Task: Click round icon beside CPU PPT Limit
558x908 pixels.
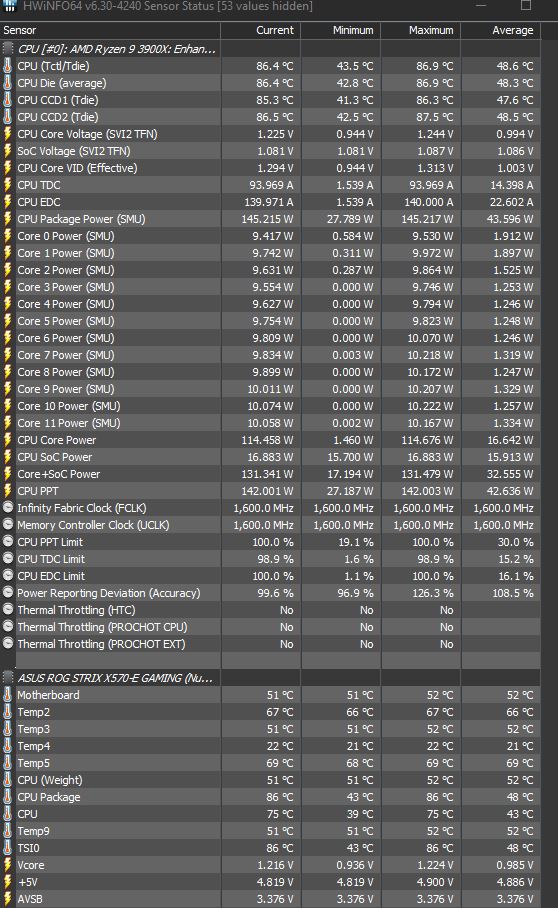Action: point(8,541)
